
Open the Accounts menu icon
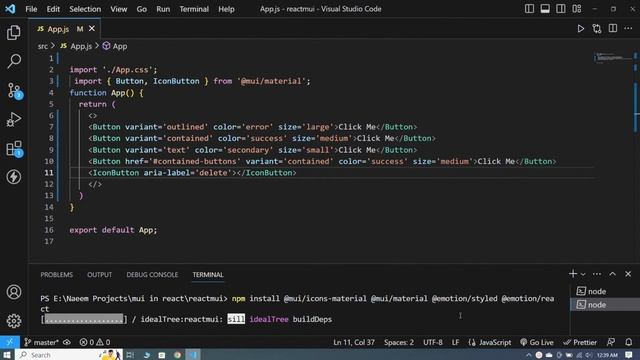(13, 292)
